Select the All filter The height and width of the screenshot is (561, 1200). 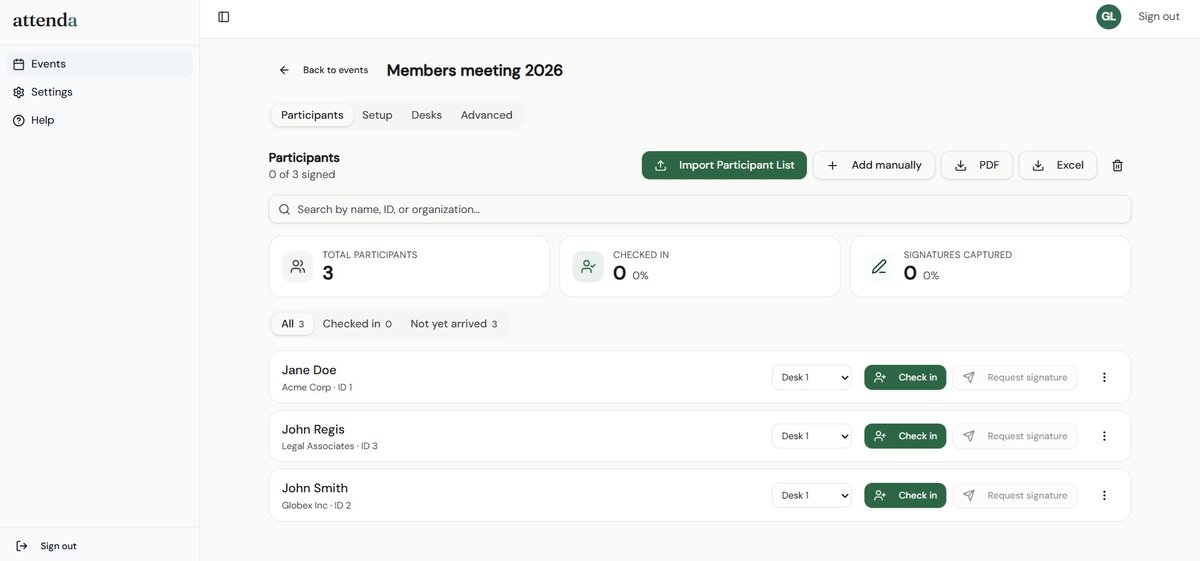pos(293,324)
